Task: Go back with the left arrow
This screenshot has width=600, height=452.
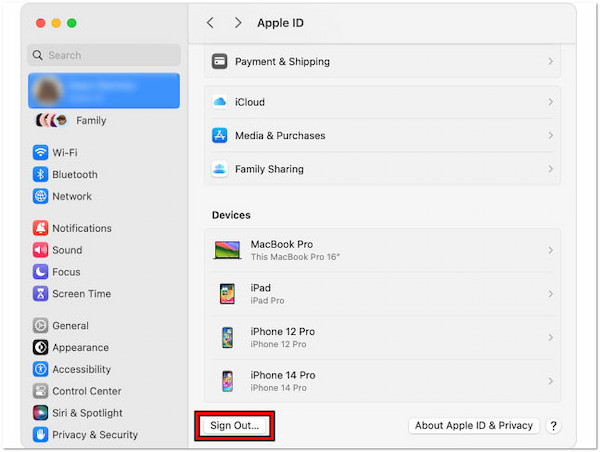Action: point(210,23)
